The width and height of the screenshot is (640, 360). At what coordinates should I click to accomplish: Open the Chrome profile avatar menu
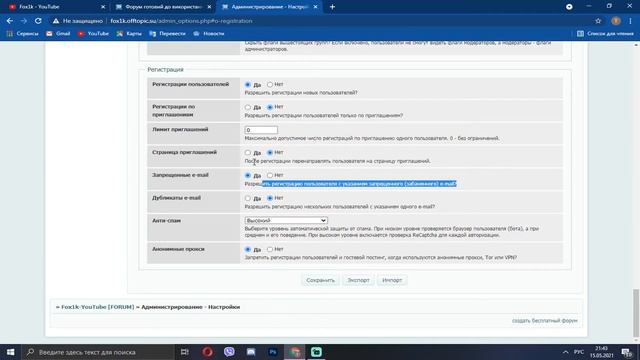tap(616, 21)
